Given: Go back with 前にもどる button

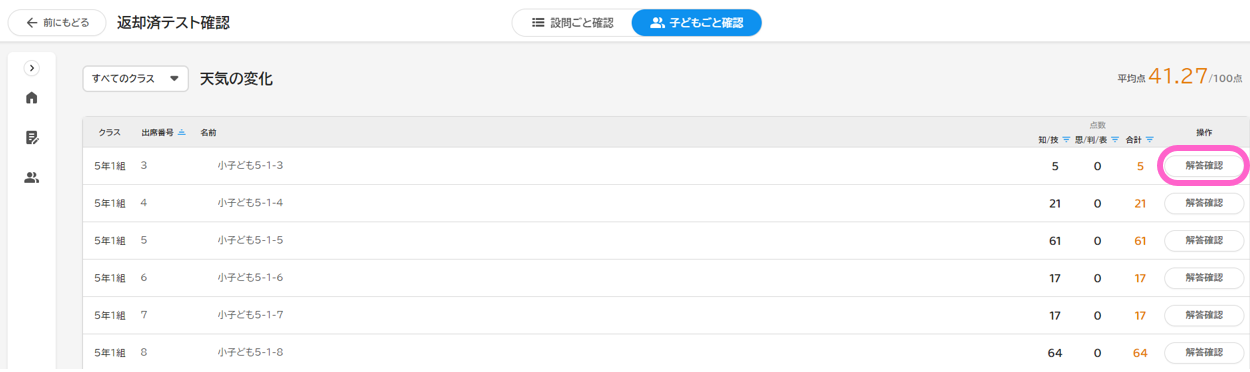Looking at the screenshot, I should 57,22.
